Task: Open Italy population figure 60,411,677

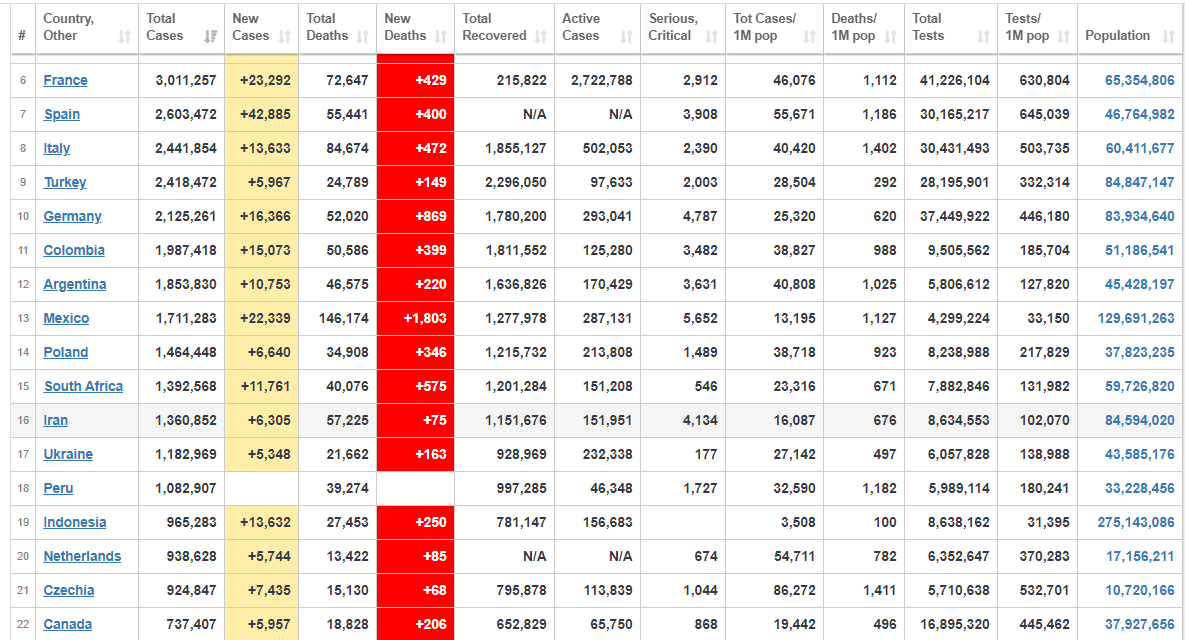Action: click(x=1140, y=148)
